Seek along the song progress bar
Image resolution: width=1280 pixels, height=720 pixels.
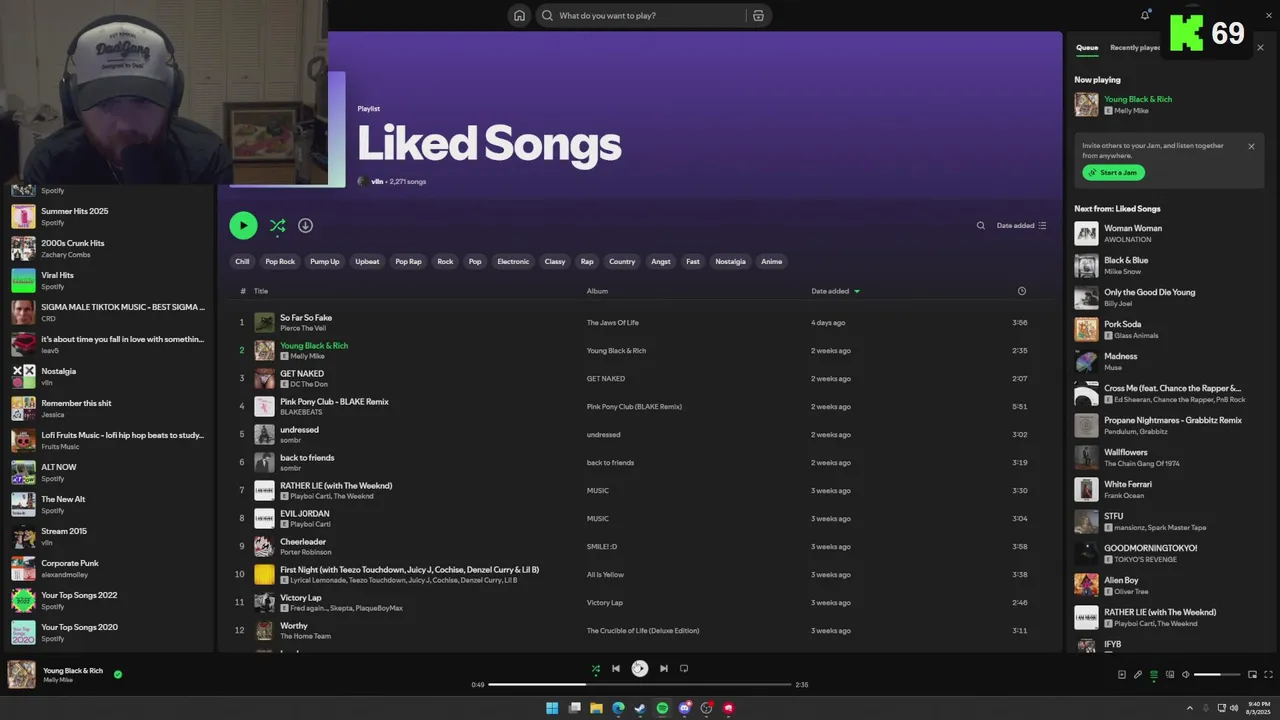[640, 685]
